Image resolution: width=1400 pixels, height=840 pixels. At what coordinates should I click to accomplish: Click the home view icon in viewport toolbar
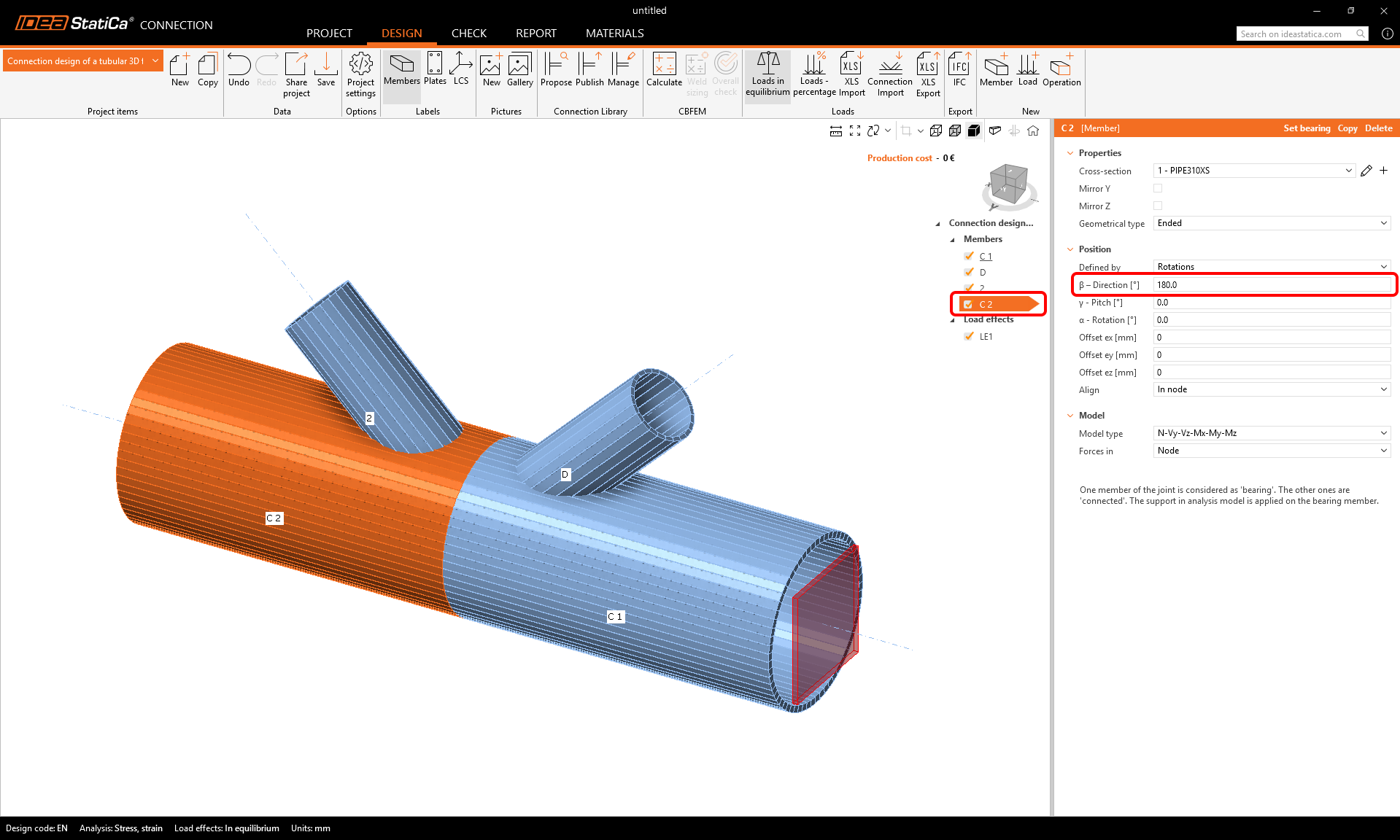tap(1033, 131)
